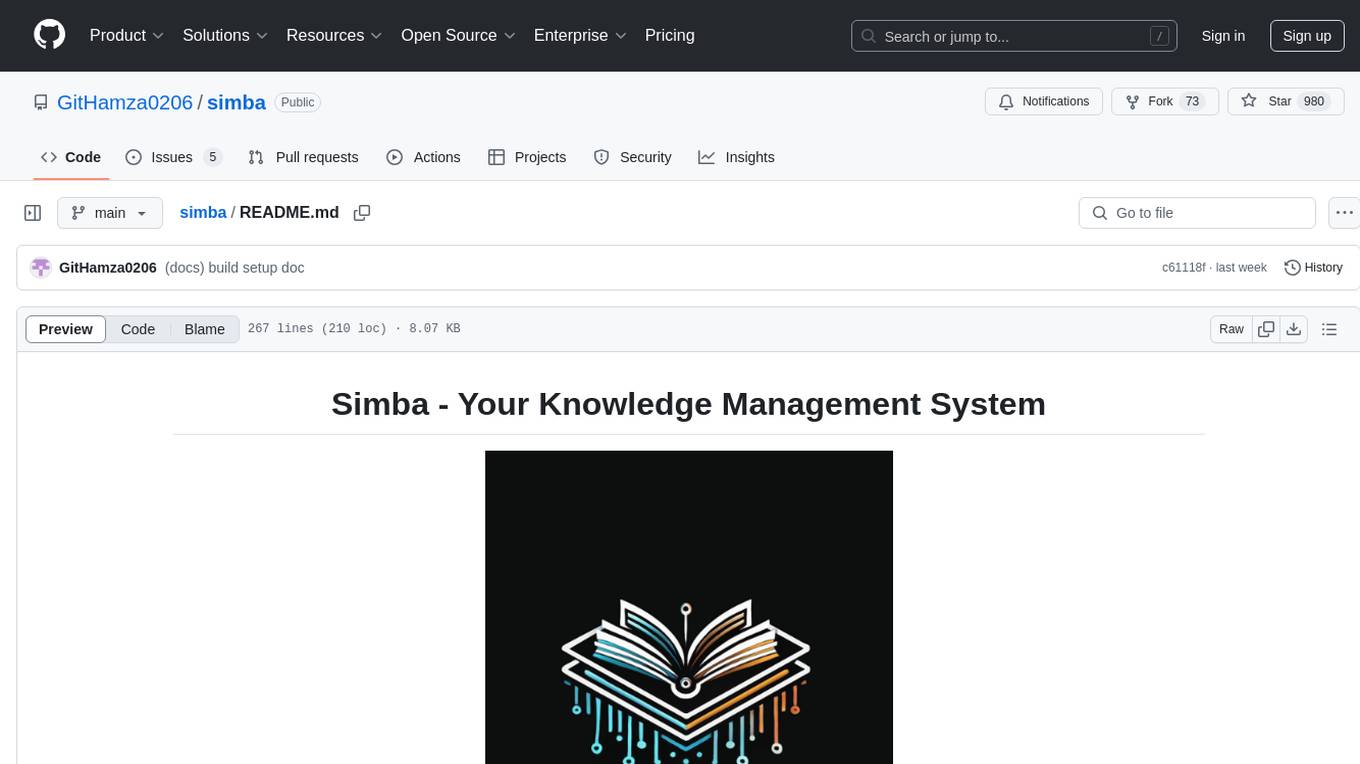The height and width of the screenshot is (764, 1360).
Task: Switch to the Projects tab
Action: tap(527, 157)
